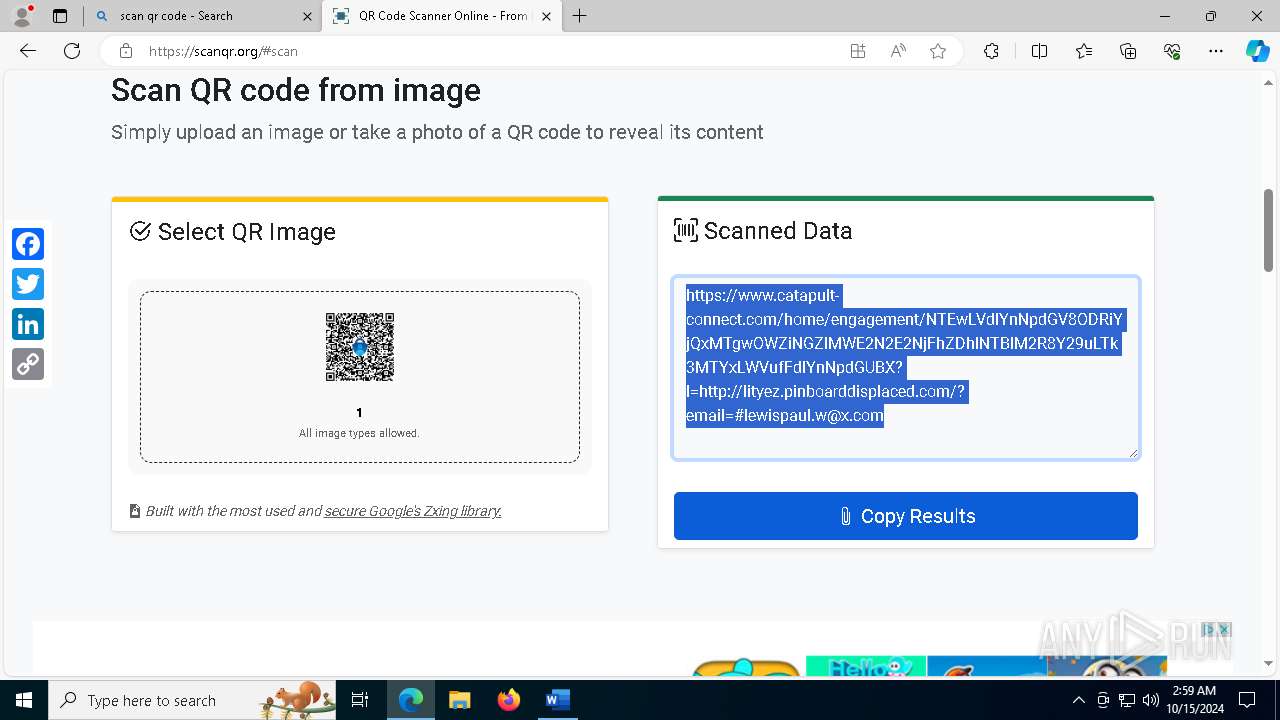Refresh the scanqr.org page
Image resolution: width=1280 pixels, height=720 pixels.
click(72, 51)
